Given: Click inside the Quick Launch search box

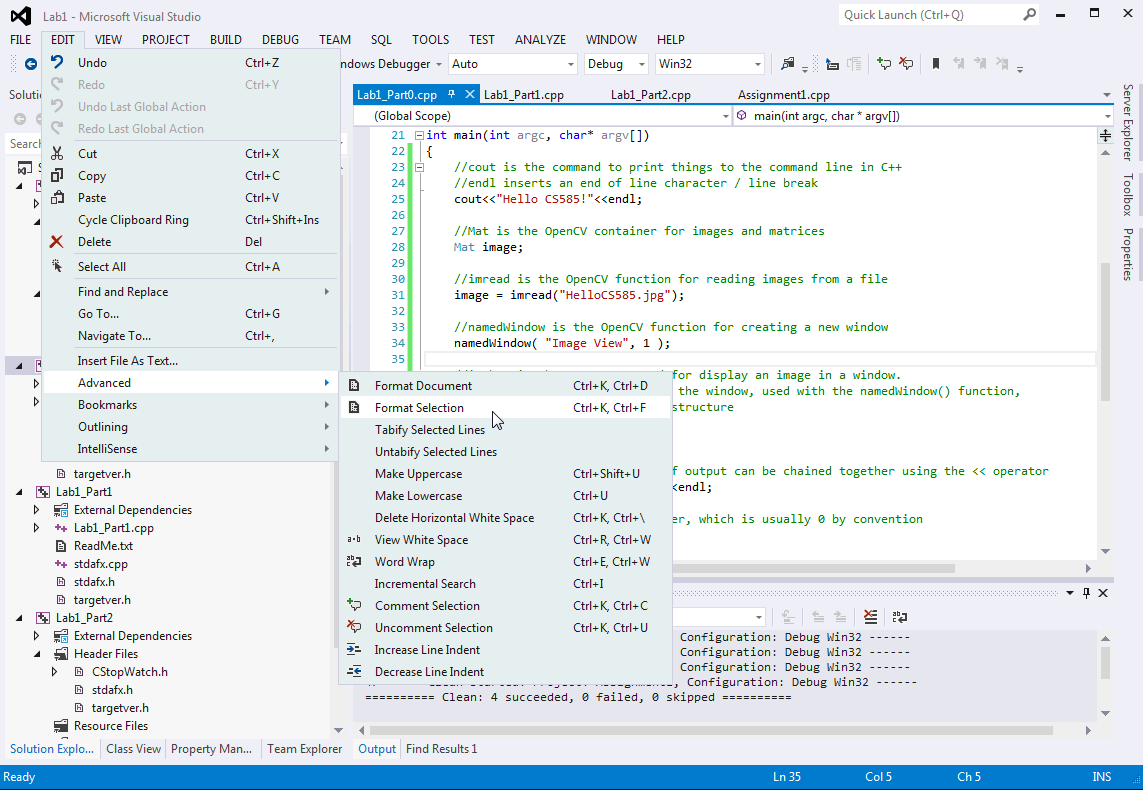Looking at the screenshot, I should (930, 15).
